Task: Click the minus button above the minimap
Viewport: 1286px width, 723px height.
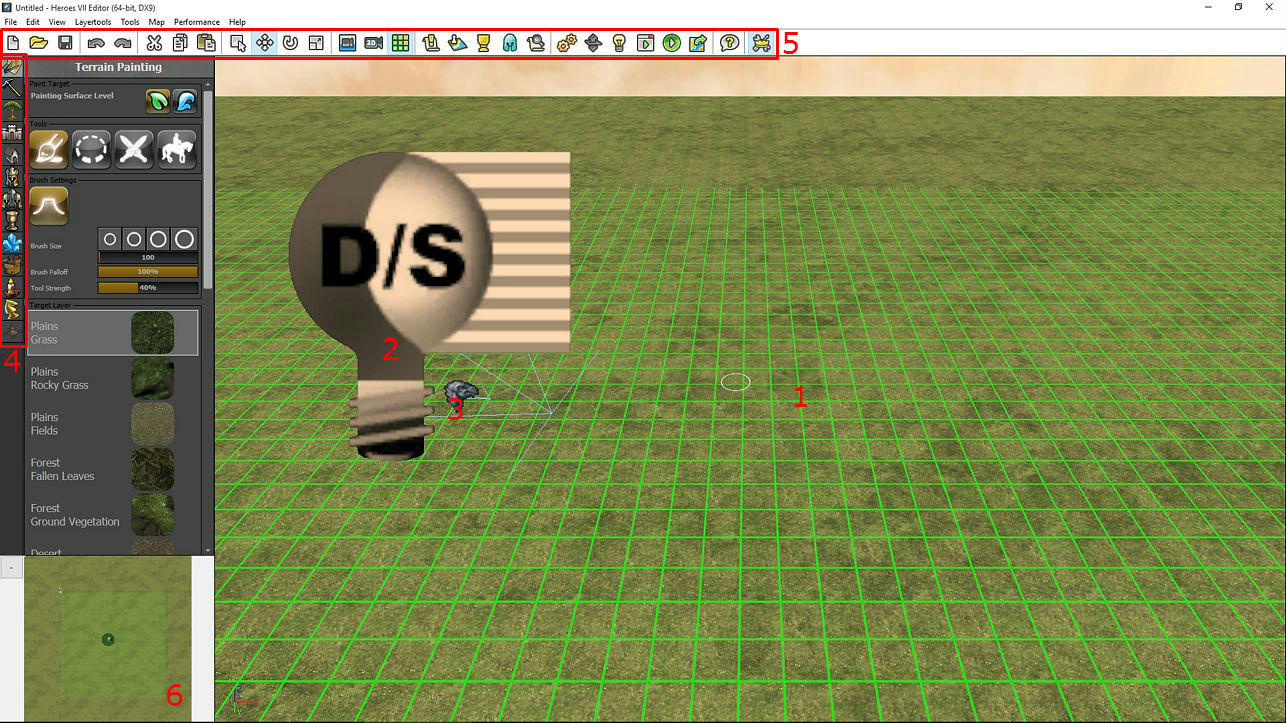Action: 10,568
